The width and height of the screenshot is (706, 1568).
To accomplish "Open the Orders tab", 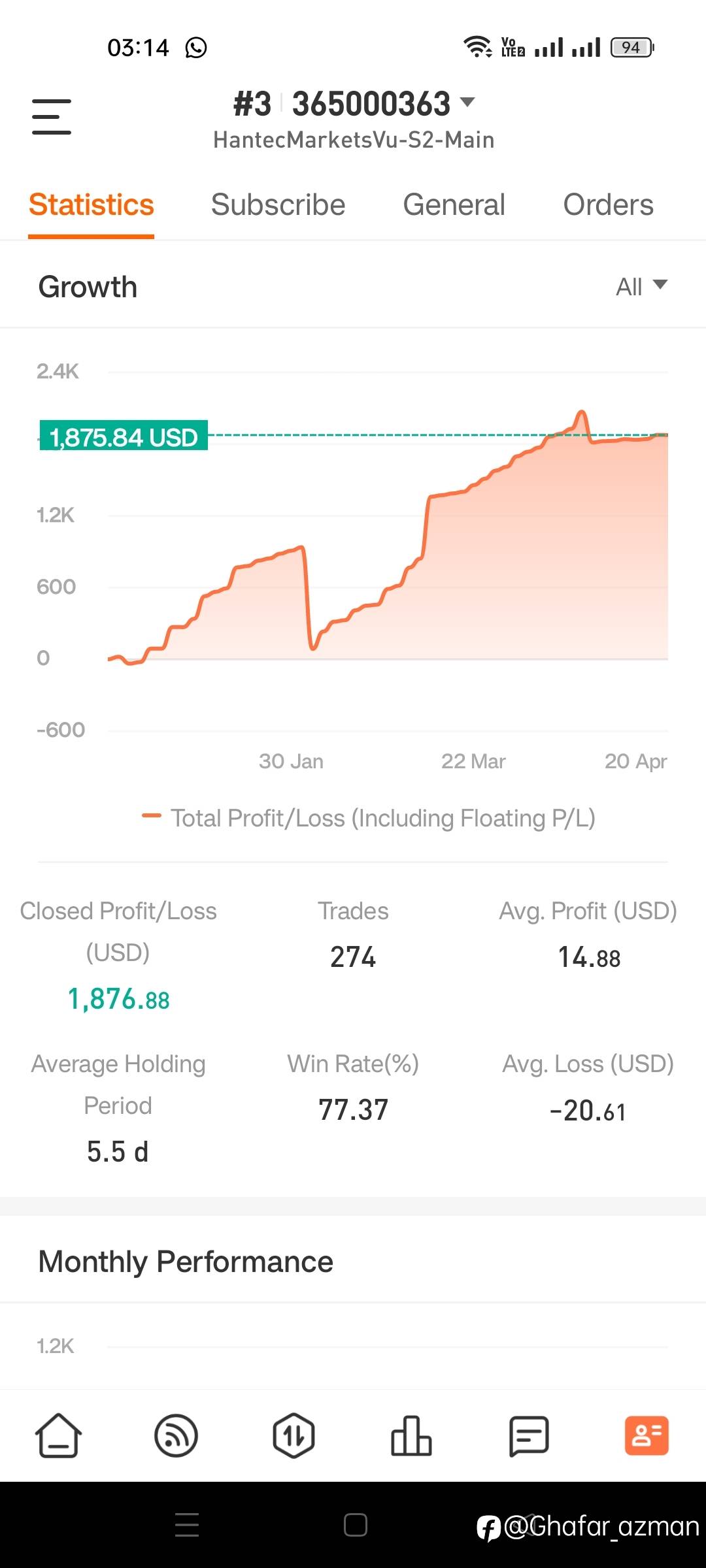I will pyautogui.click(x=608, y=205).
